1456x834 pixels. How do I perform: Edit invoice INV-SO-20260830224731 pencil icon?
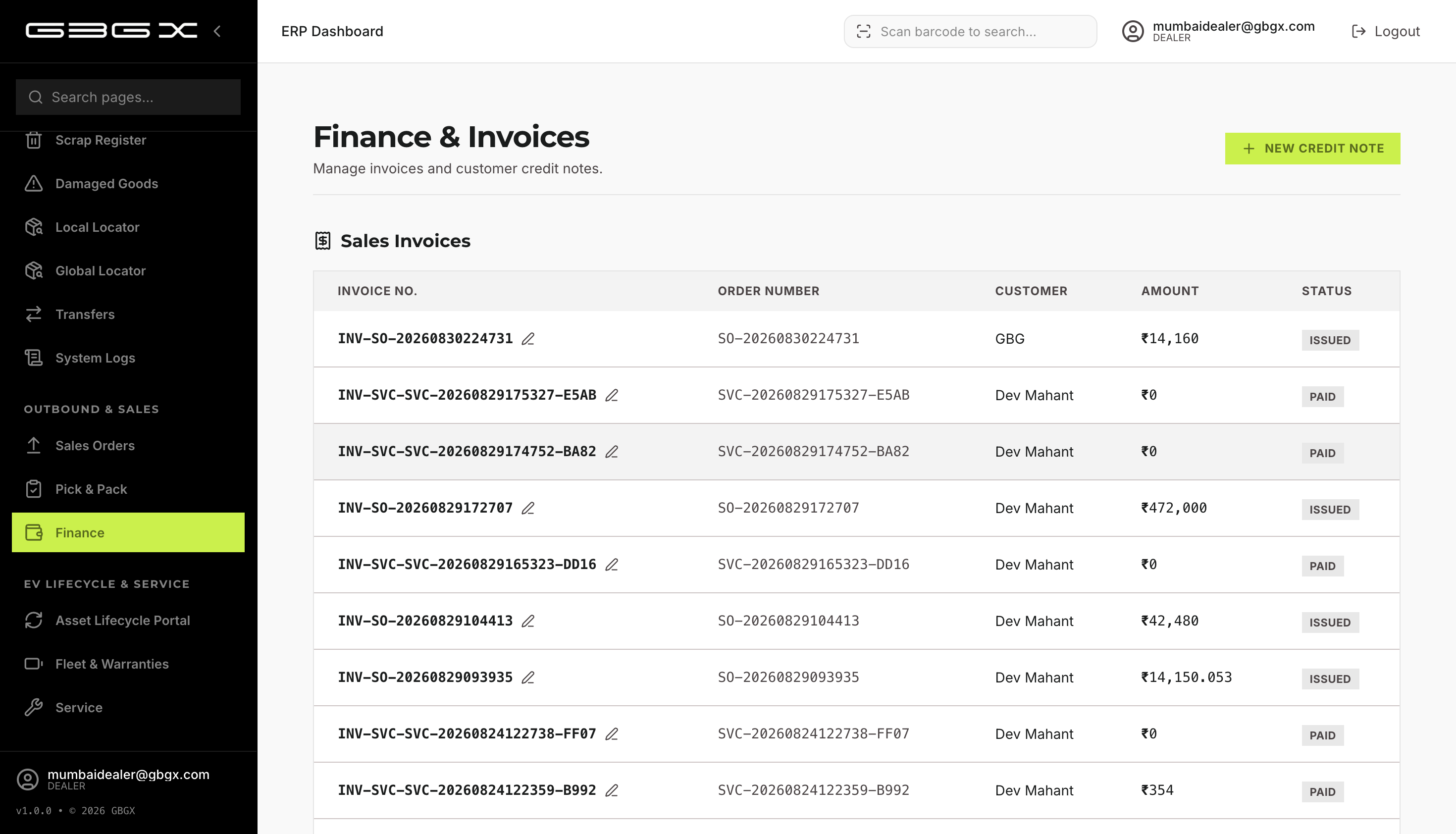pyautogui.click(x=528, y=339)
